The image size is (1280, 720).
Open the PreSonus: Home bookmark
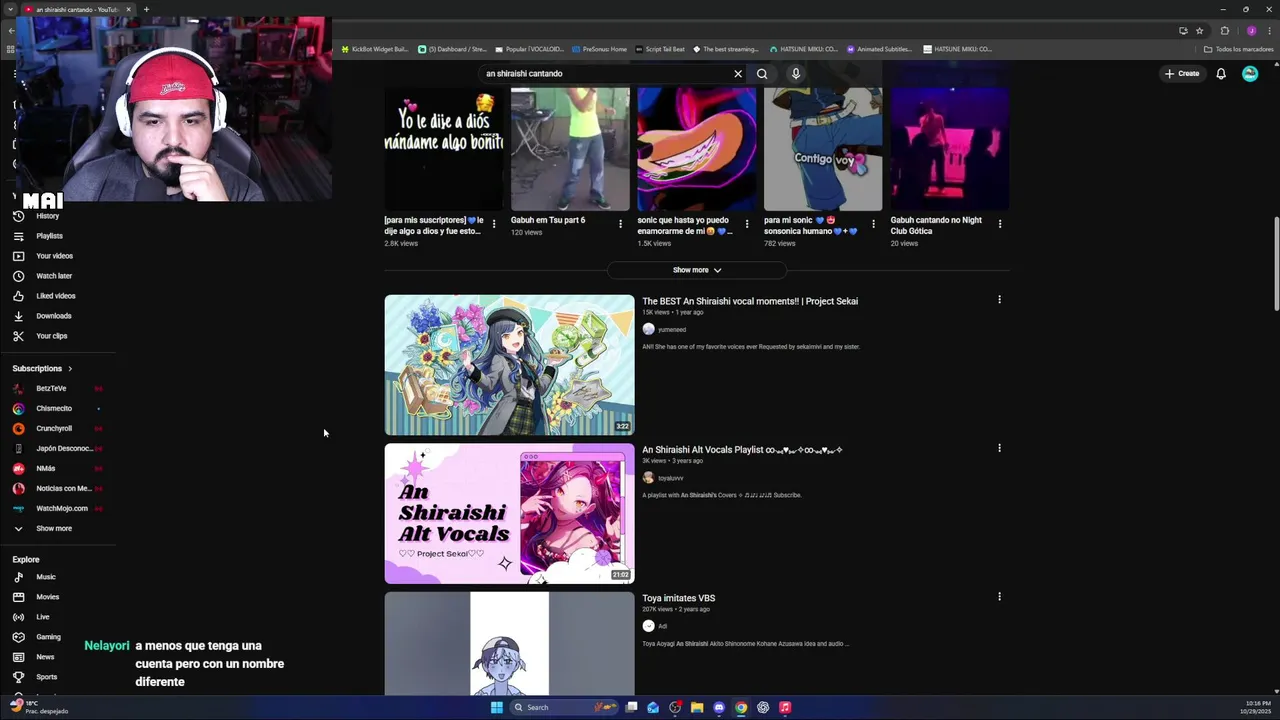[599, 49]
